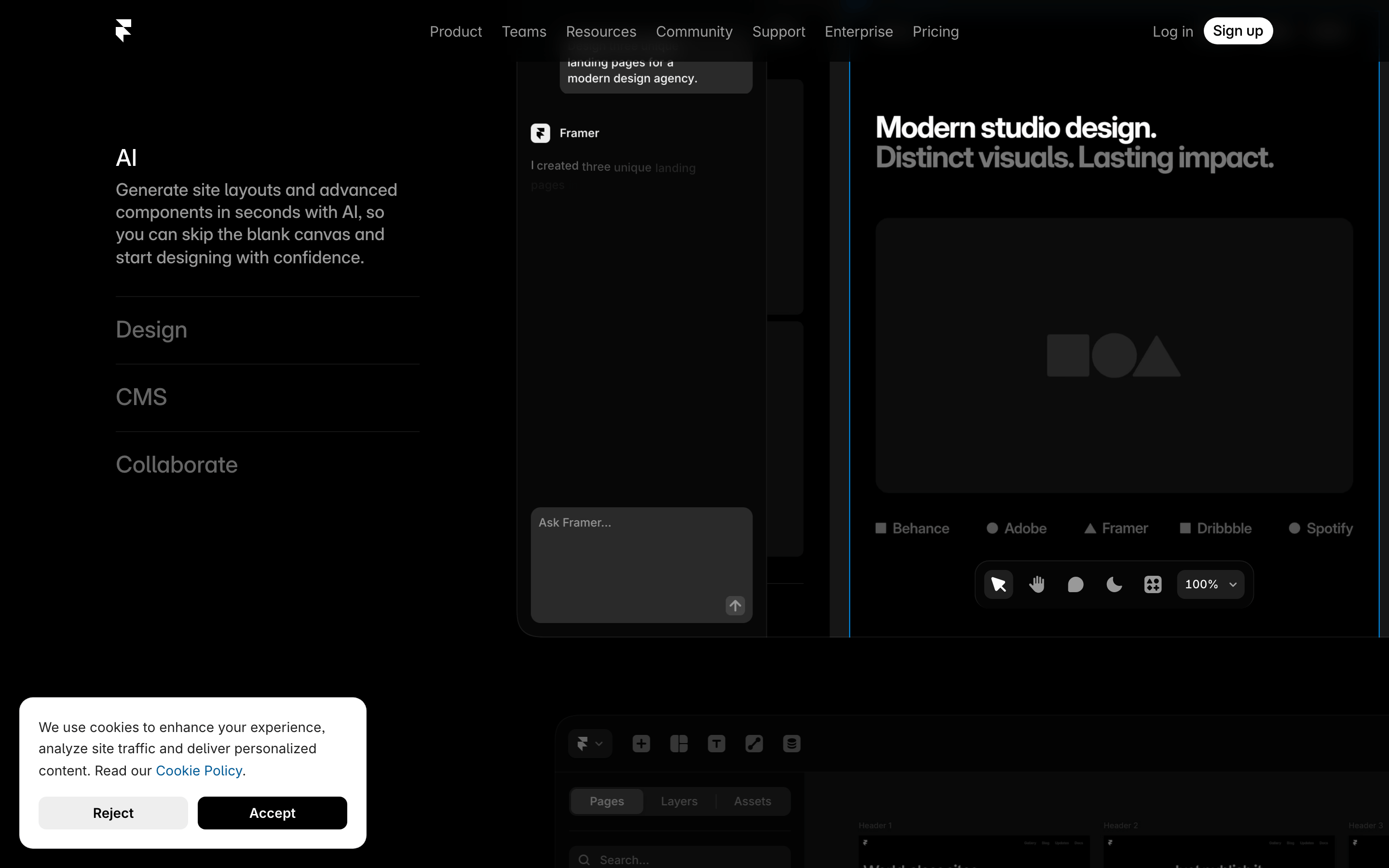Switch to the Pages tab
Viewport: 1389px width, 868px height.
click(607, 801)
